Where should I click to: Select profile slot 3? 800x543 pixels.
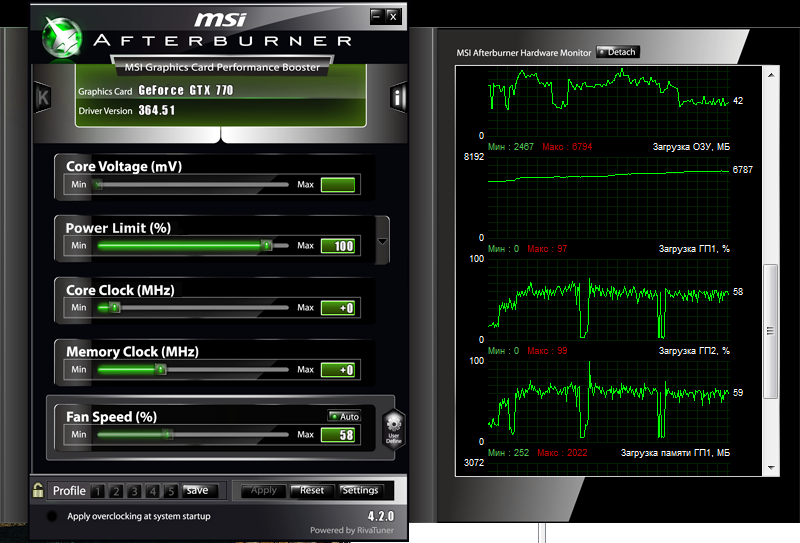(135, 491)
